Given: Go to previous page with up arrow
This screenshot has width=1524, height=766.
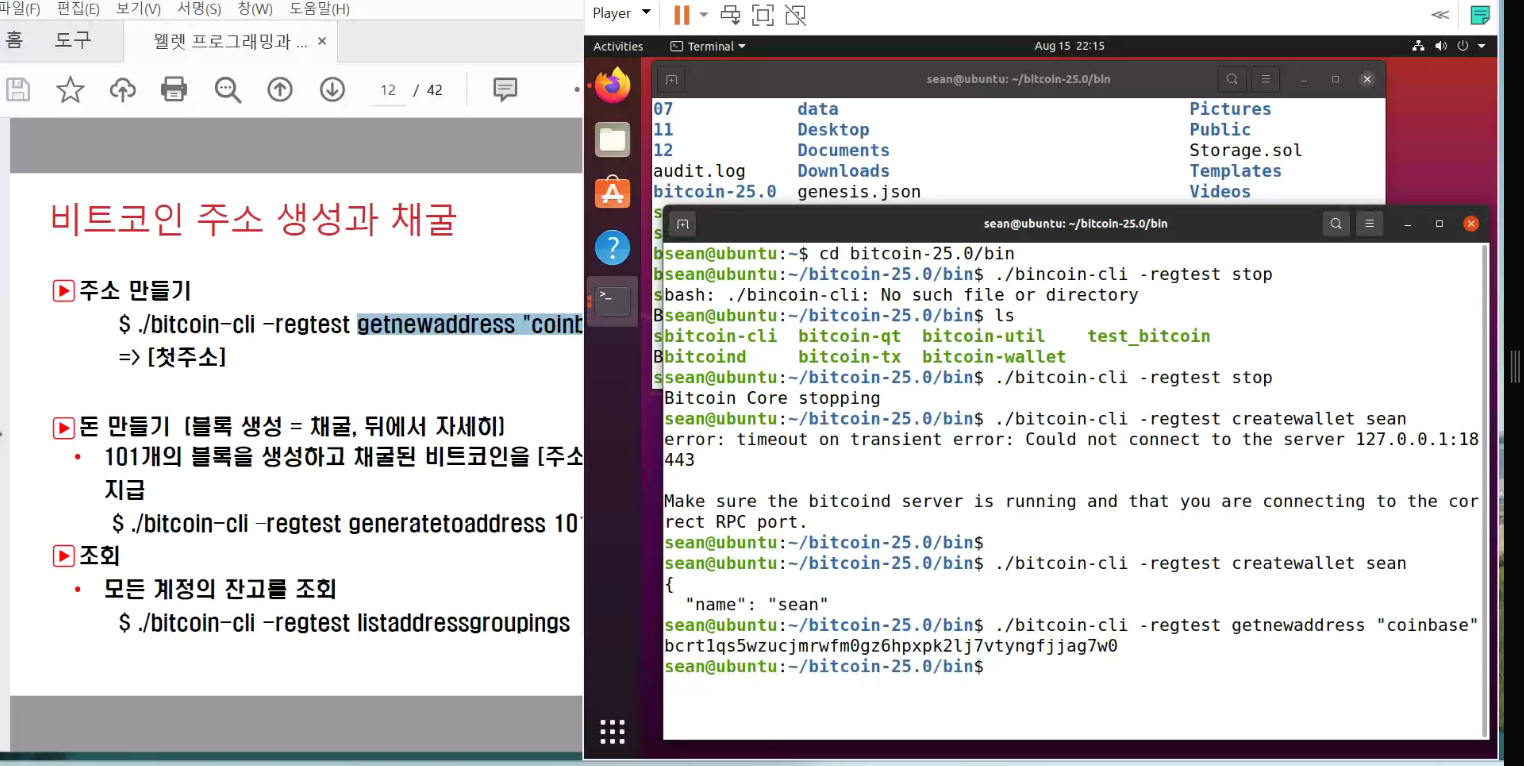Looking at the screenshot, I should tap(280, 90).
